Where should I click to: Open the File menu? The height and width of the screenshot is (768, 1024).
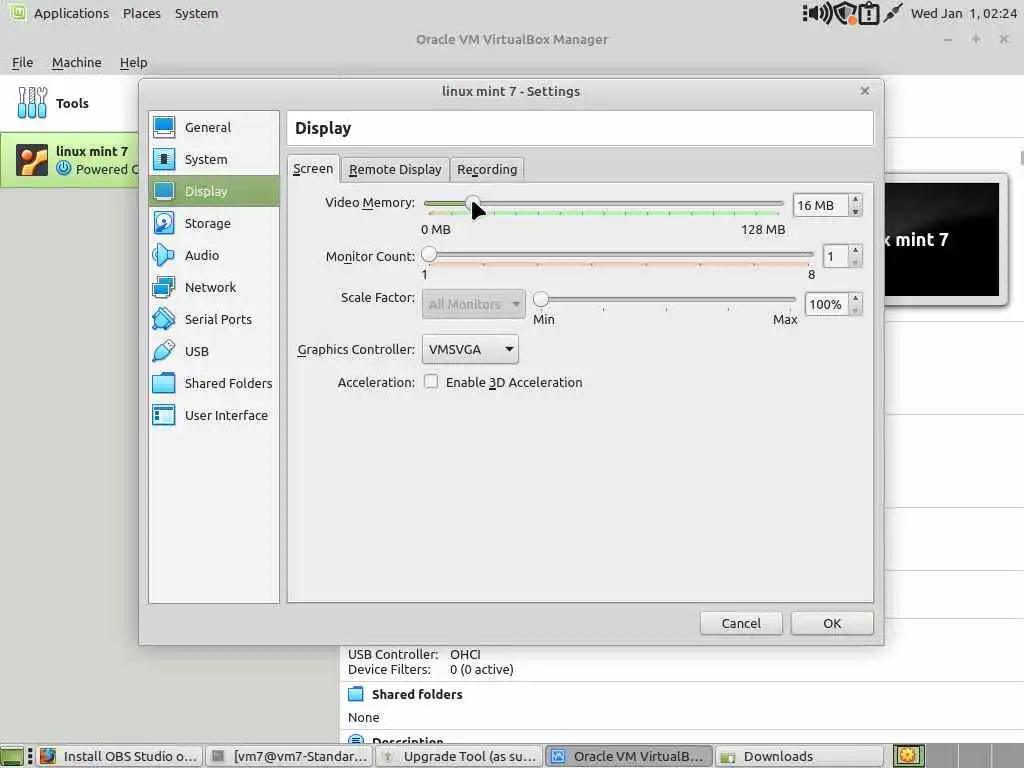coord(22,62)
